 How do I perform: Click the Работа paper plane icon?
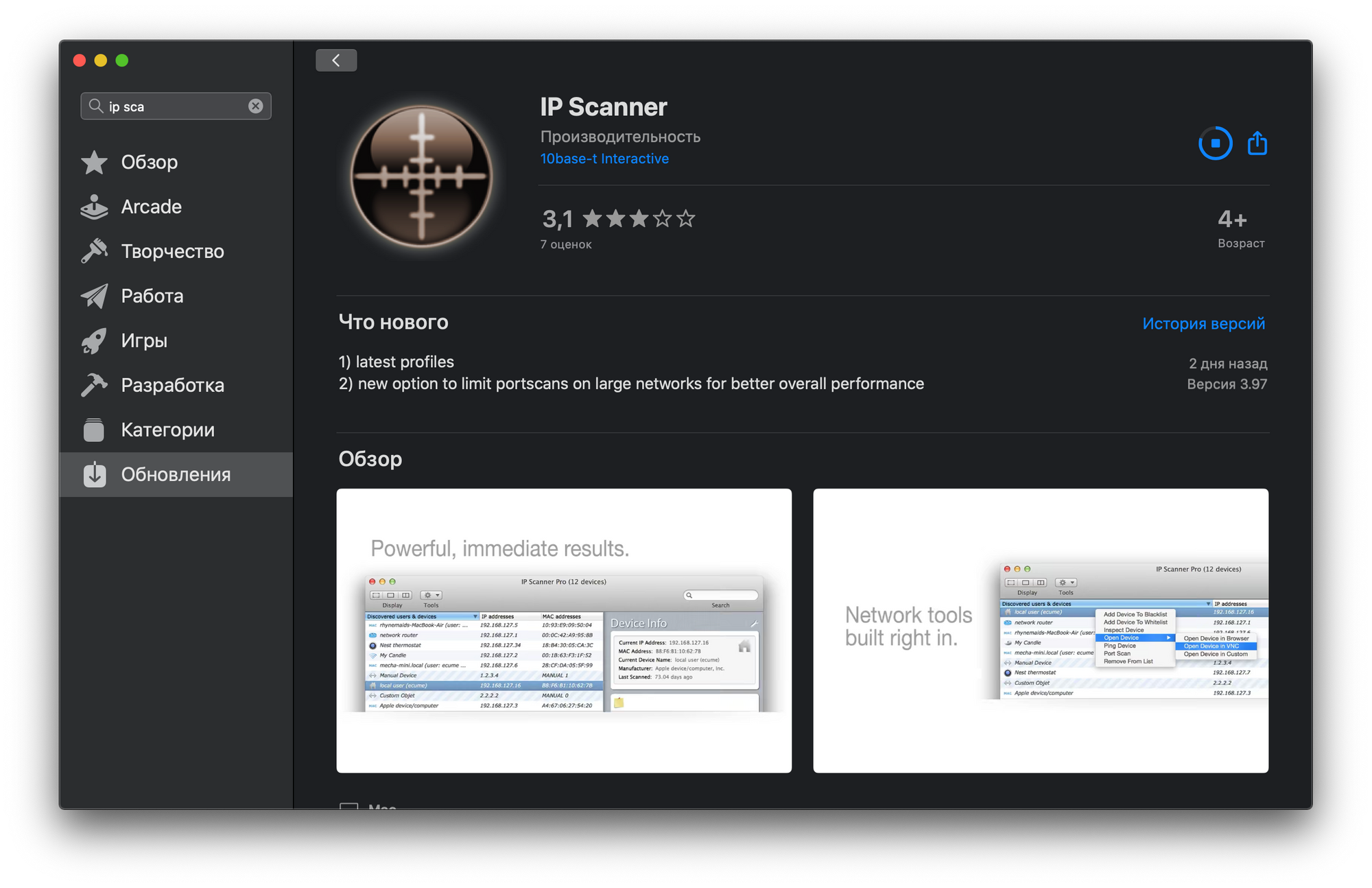point(95,296)
